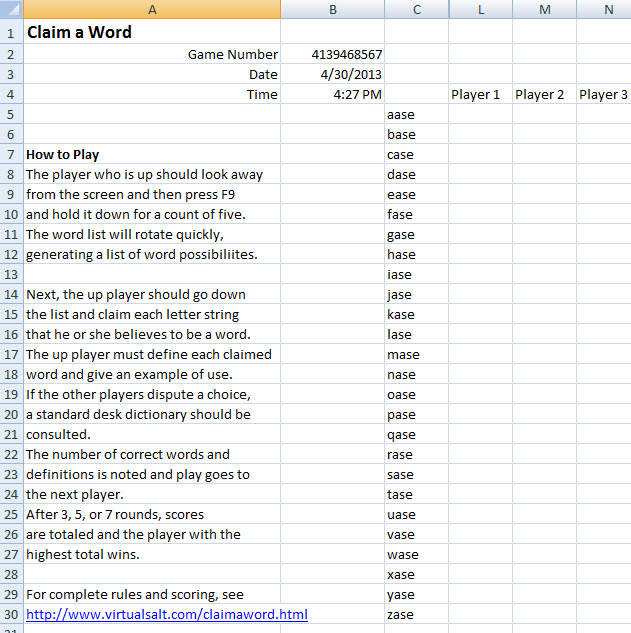Click the 'Player 3' heading cell
This screenshot has height=633, width=631.
604,94
